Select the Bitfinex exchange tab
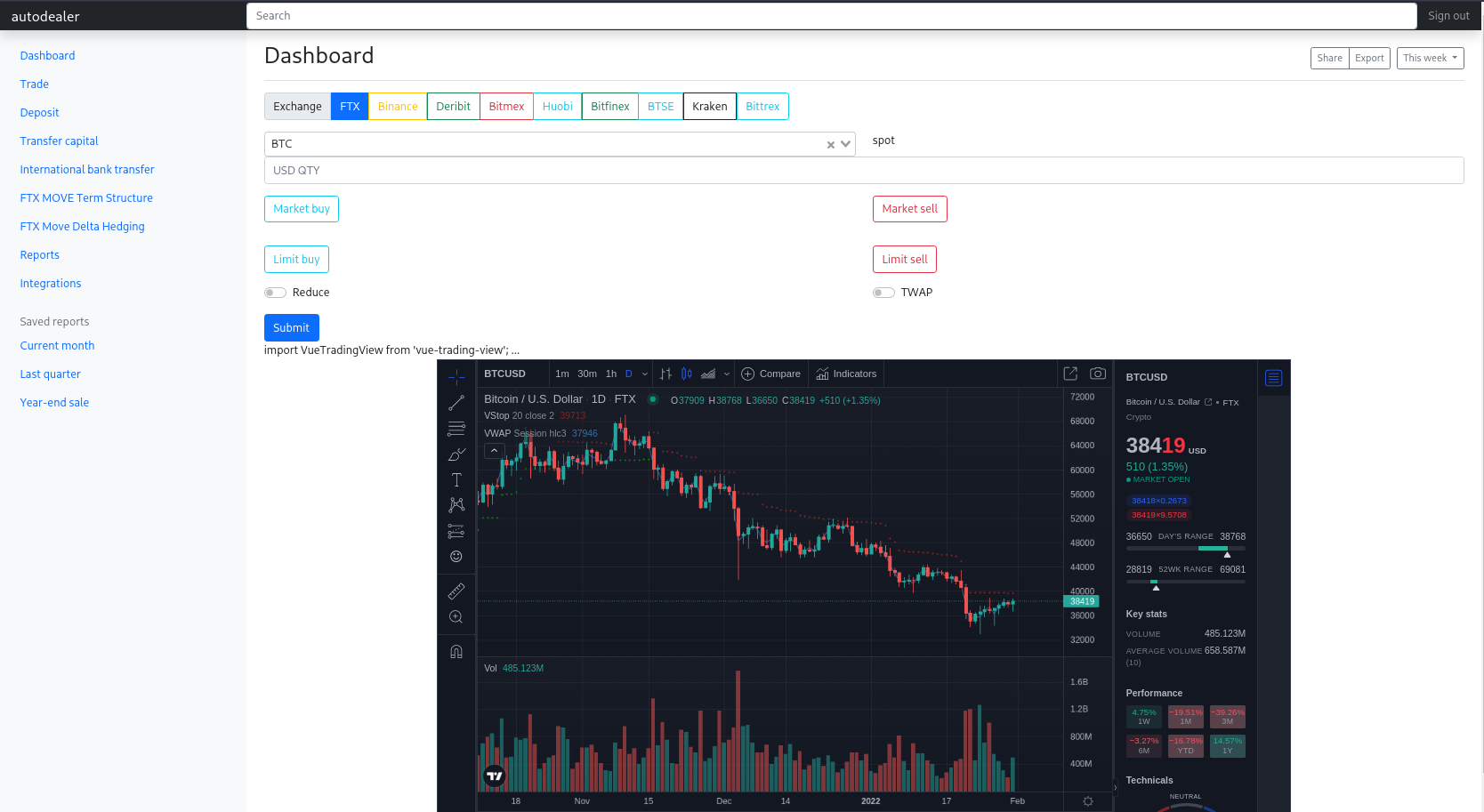Image resolution: width=1484 pixels, height=812 pixels. [x=609, y=107]
